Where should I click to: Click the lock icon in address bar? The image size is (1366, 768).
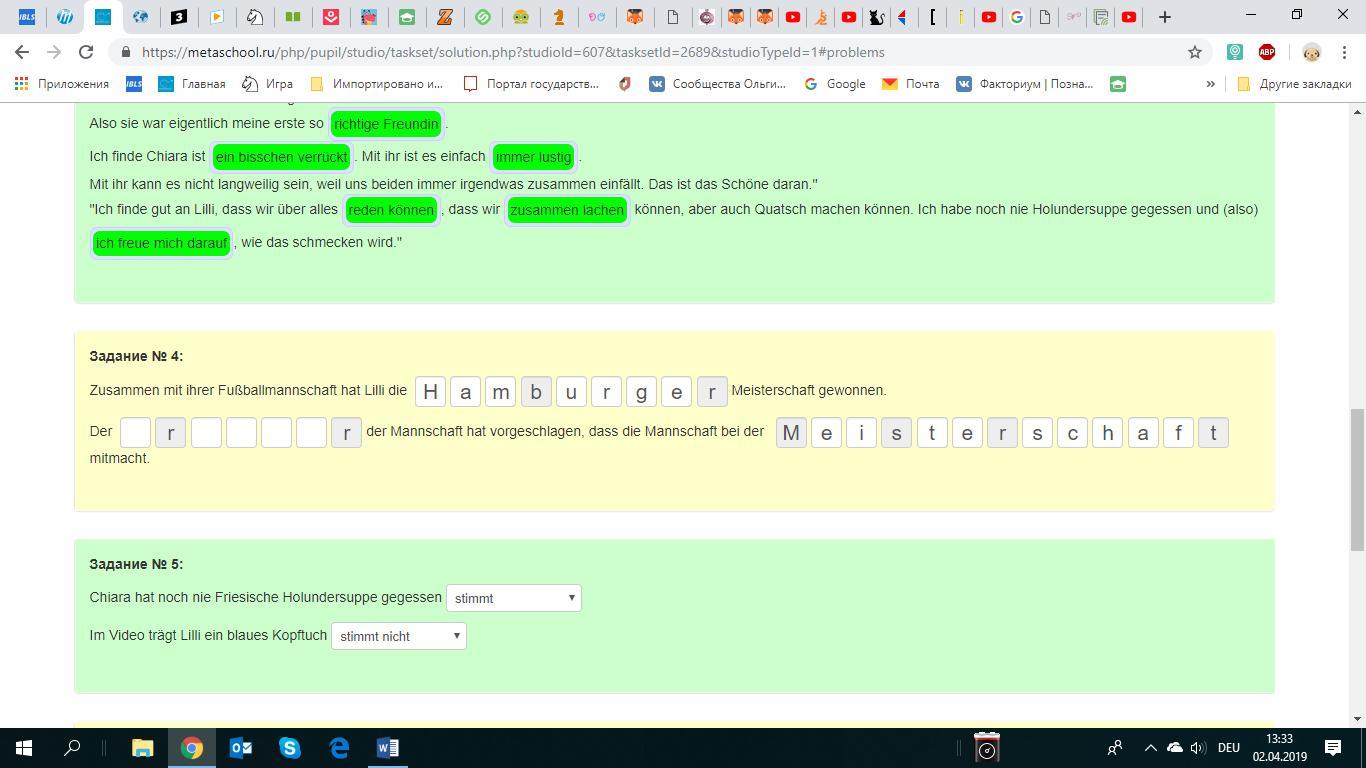pyautogui.click(x=127, y=52)
